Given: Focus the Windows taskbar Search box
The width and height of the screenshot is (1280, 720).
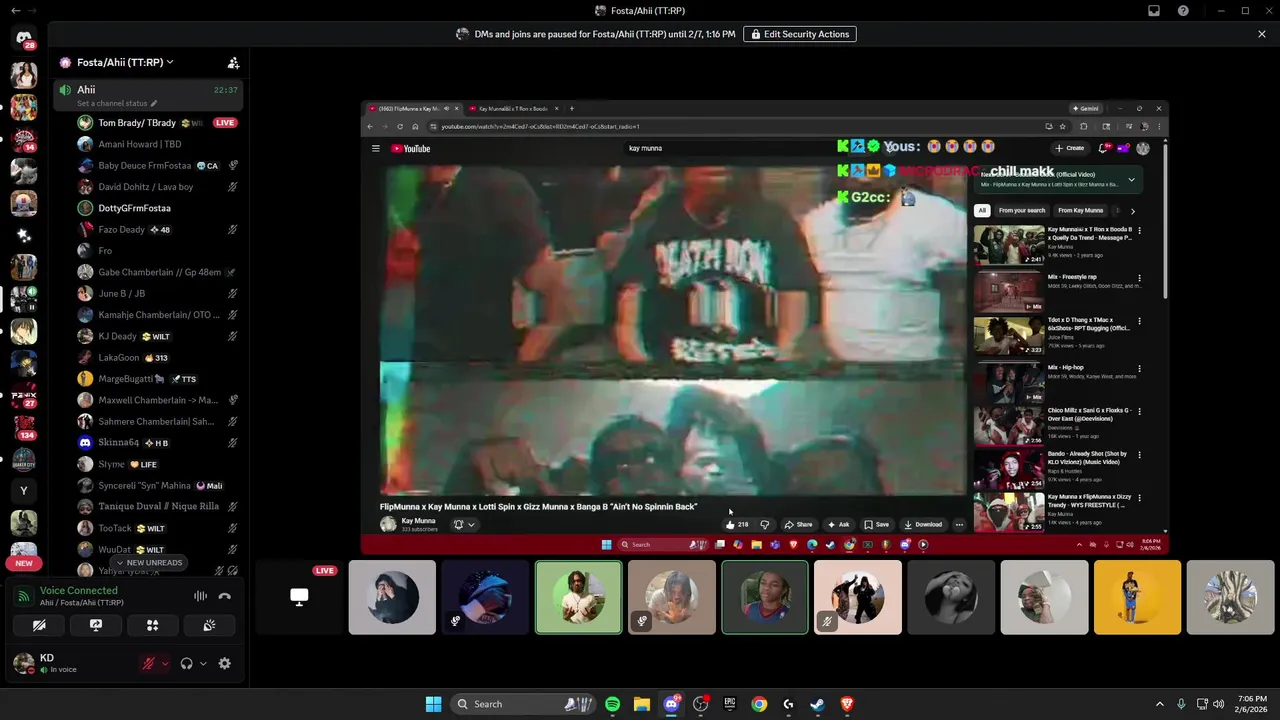Looking at the screenshot, I should tap(523, 704).
